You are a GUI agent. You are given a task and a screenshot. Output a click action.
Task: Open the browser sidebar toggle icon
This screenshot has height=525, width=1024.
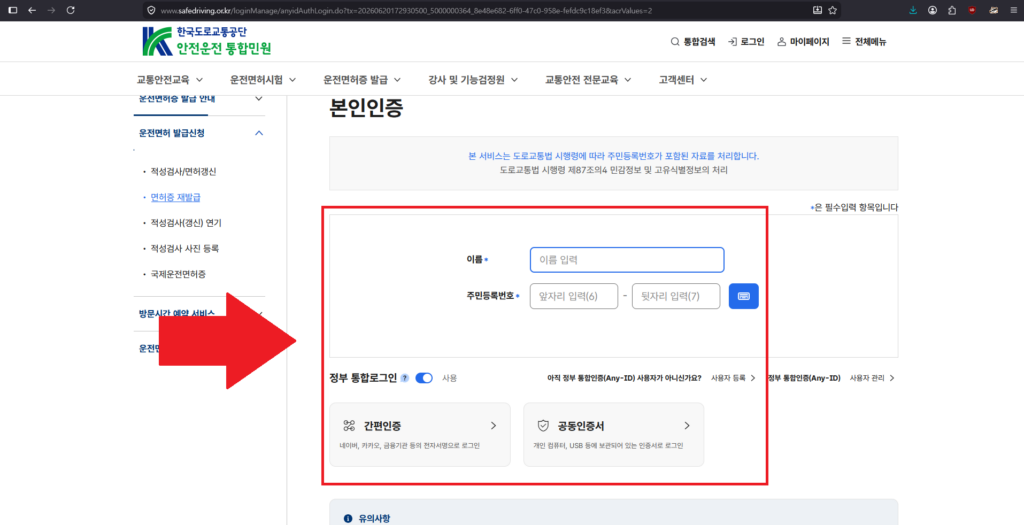(x=13, y=10)
